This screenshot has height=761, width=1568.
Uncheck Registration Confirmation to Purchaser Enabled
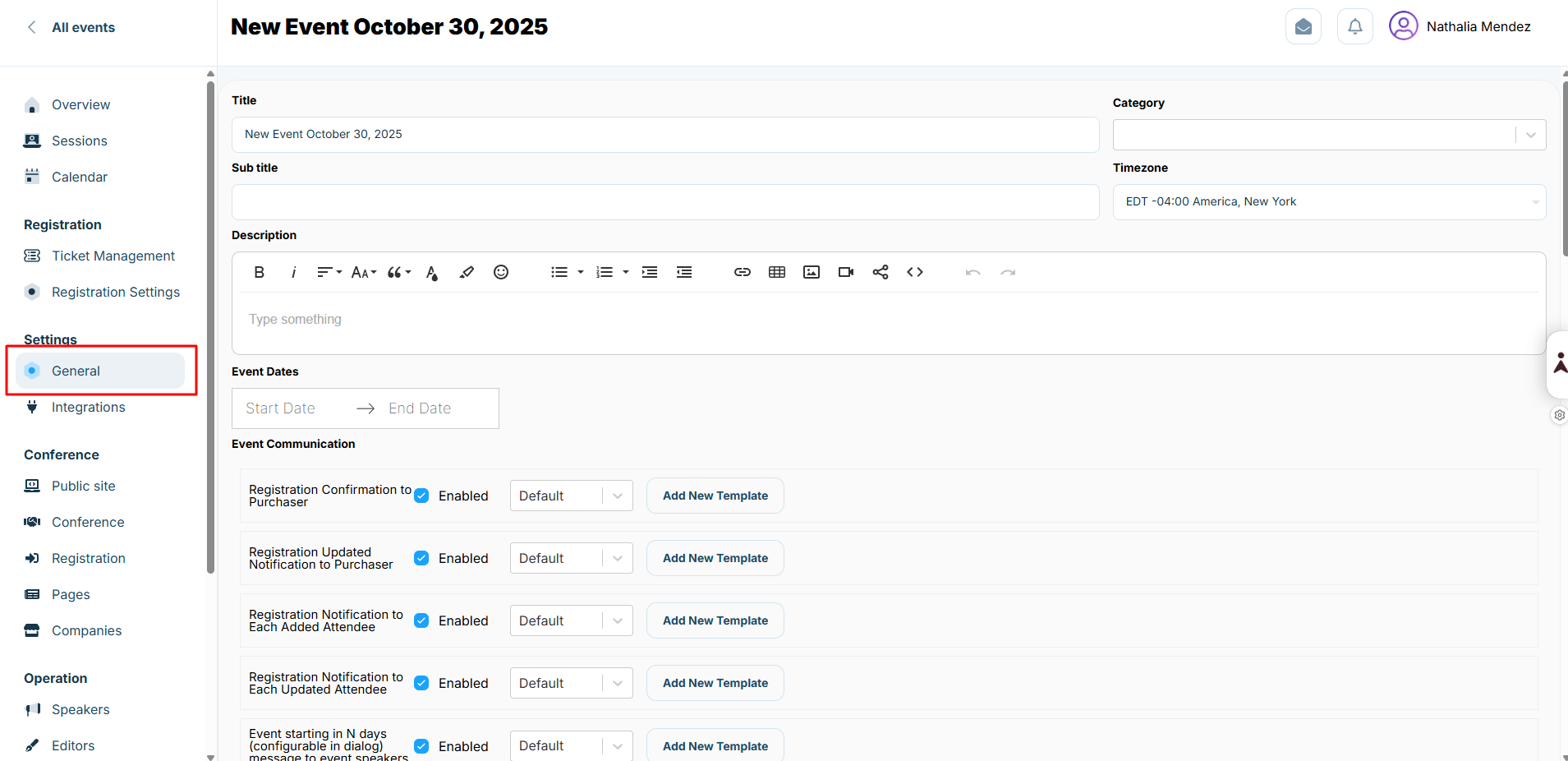tap(421, 496)
